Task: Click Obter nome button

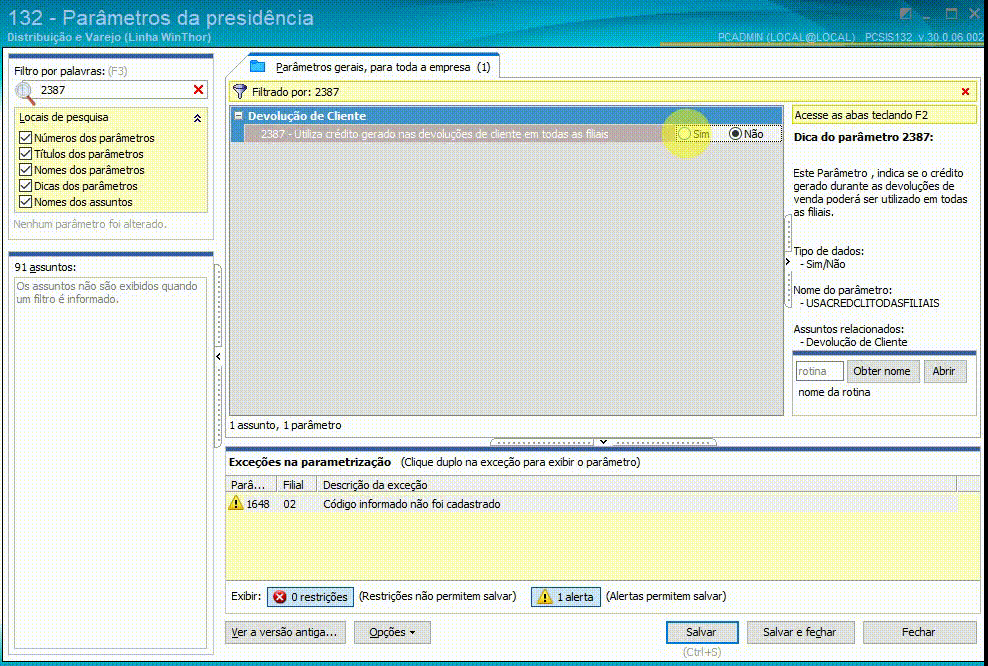Action: tap(882, 371)
